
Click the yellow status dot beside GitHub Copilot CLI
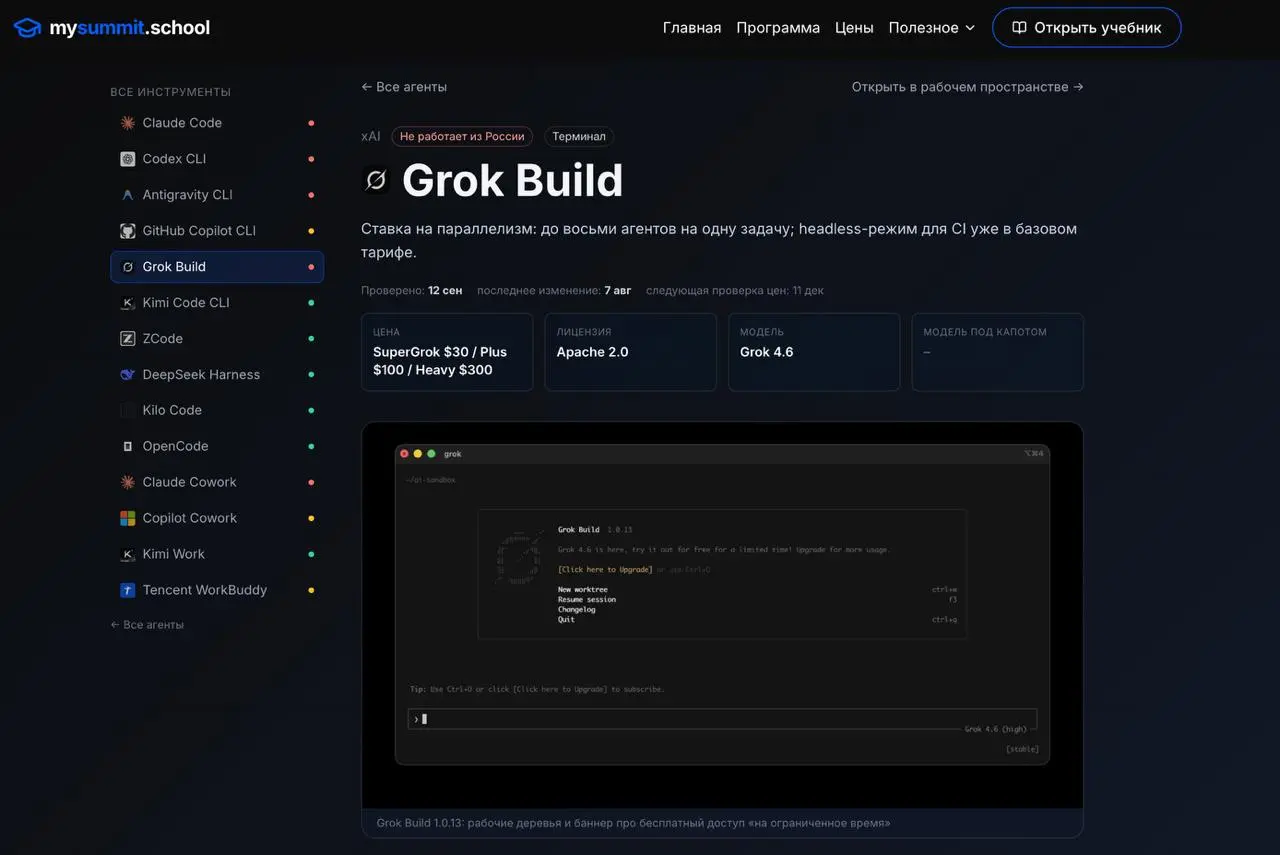coord(311,231)
